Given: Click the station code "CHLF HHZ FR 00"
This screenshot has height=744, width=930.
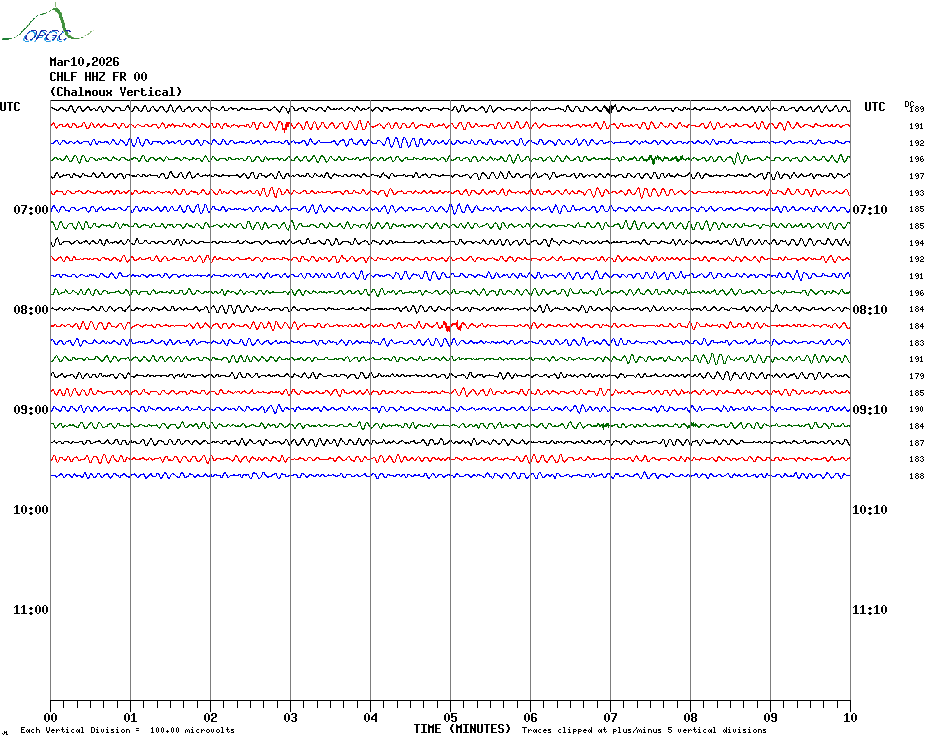Looking at the screenshot, I should (98, 77).
